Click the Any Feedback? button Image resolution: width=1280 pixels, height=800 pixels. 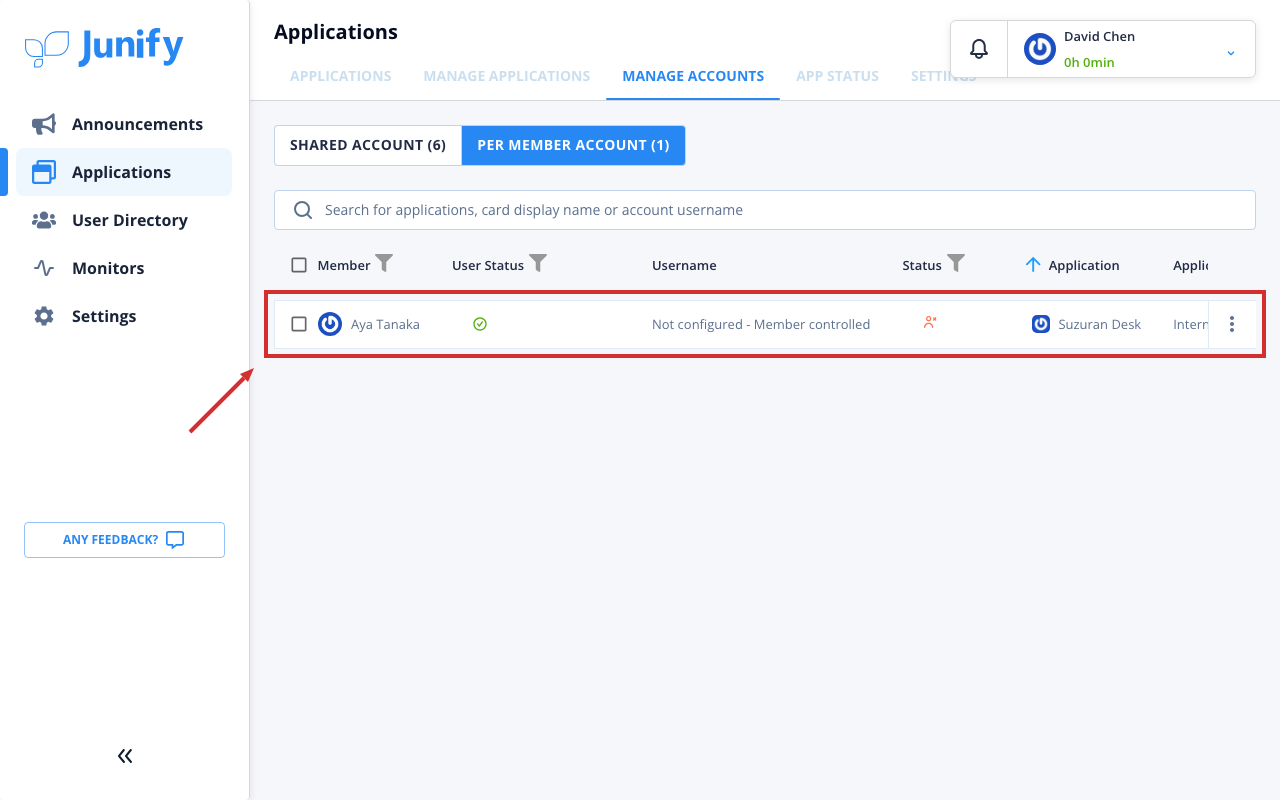[x=125, y=540]
